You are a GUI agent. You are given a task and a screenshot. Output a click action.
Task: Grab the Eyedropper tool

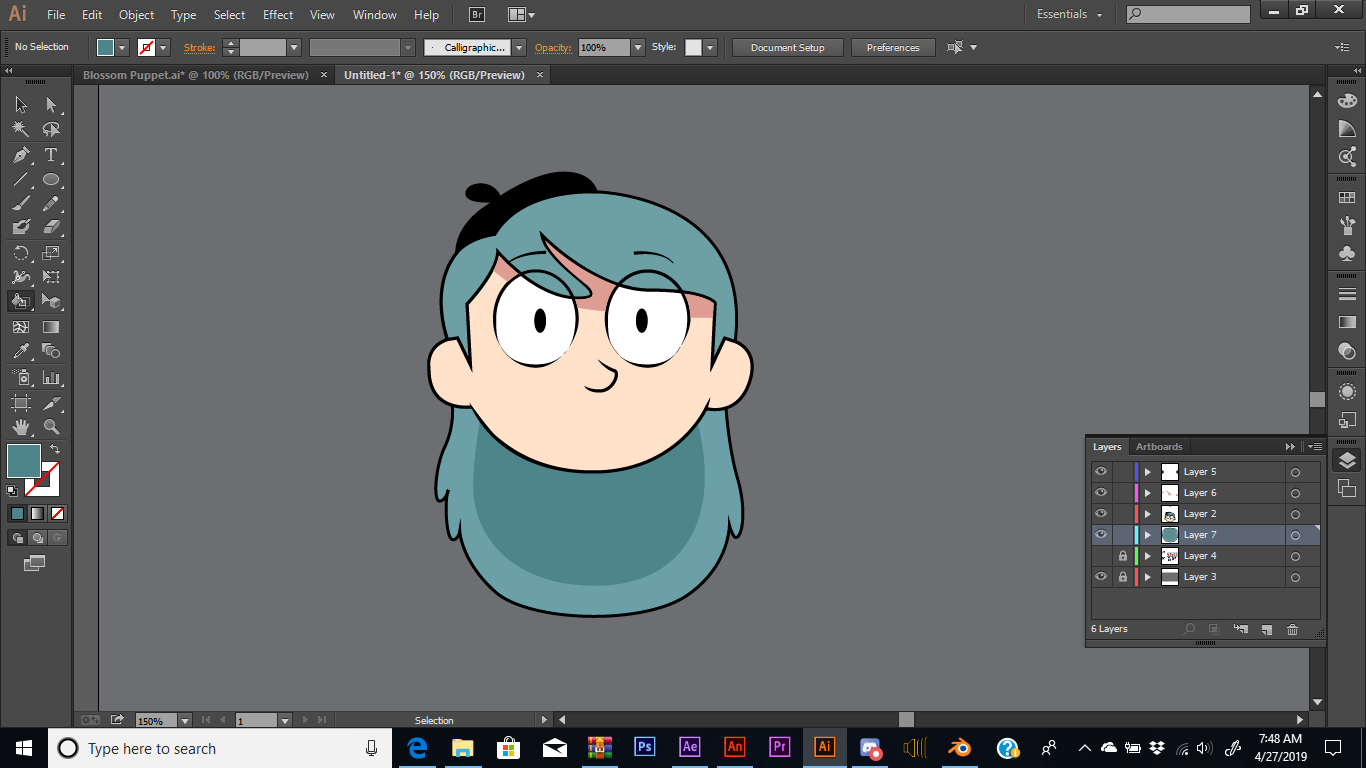click(21, 352)
